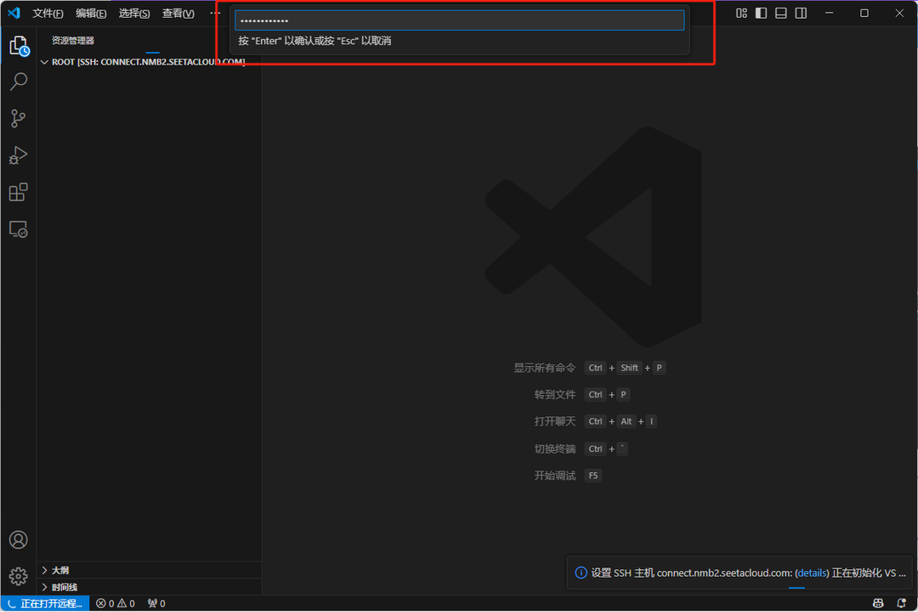918x612 pixels.
Task: Open Run and Debug view icon
Action: [19, 156]
